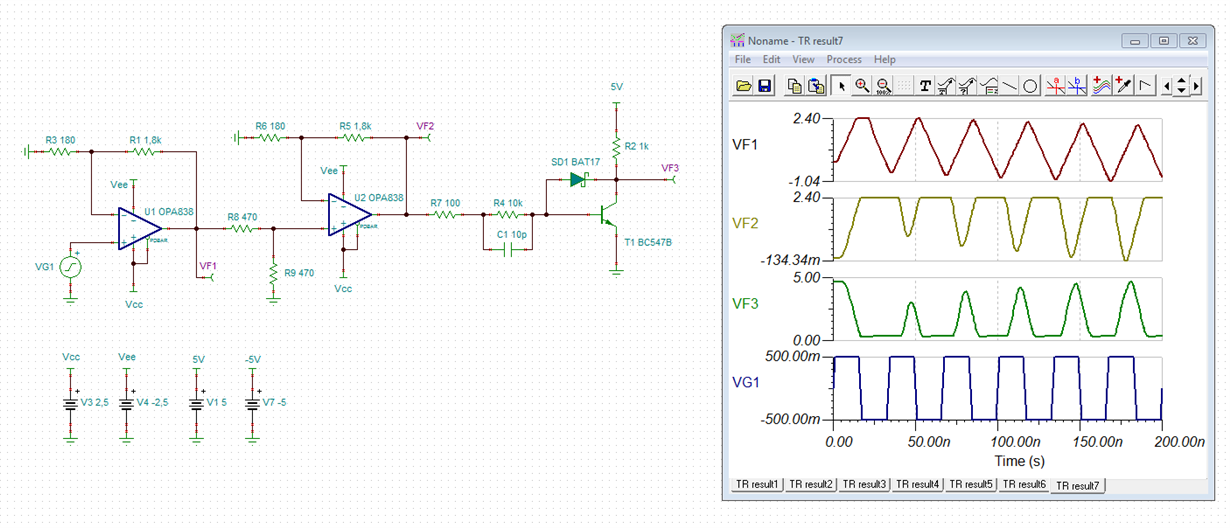1230x528 pixels.
Task: Open the Edit menu
Action: 771,60
